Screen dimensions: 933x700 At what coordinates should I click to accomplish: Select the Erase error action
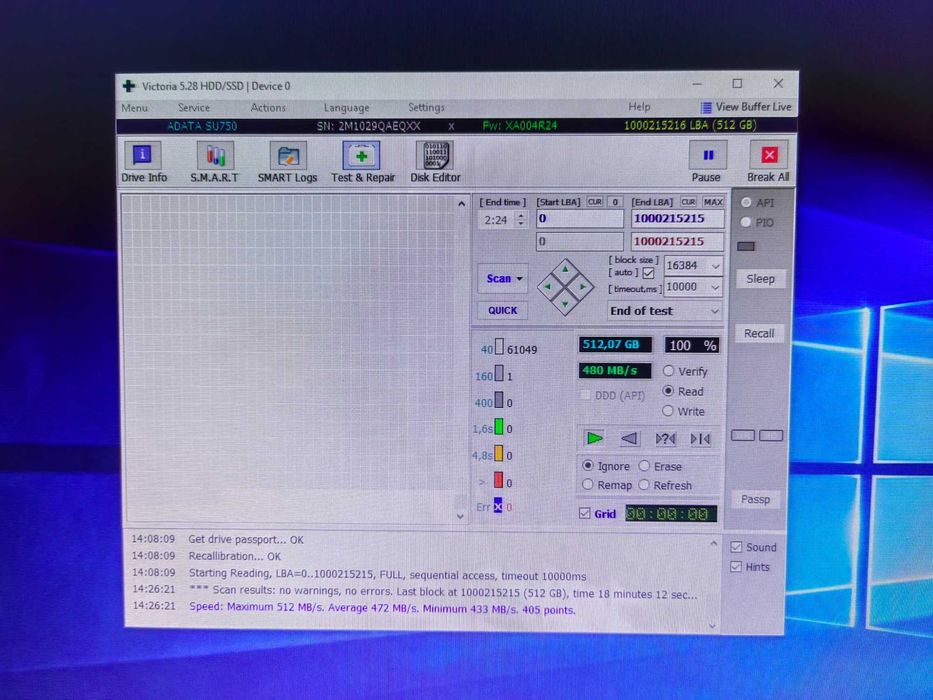tap(644, 465)
